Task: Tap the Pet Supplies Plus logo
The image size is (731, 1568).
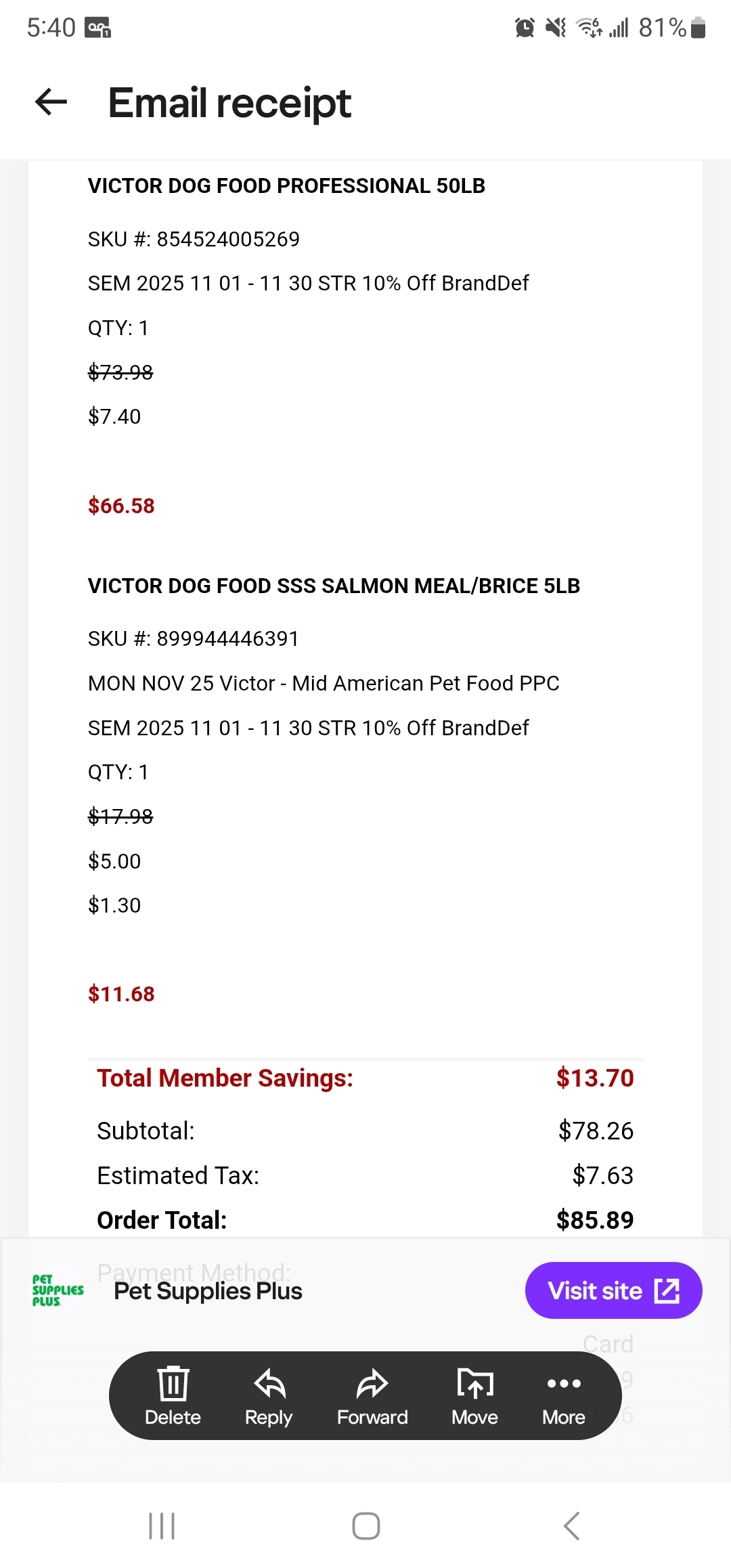Action: (58, 1290)
